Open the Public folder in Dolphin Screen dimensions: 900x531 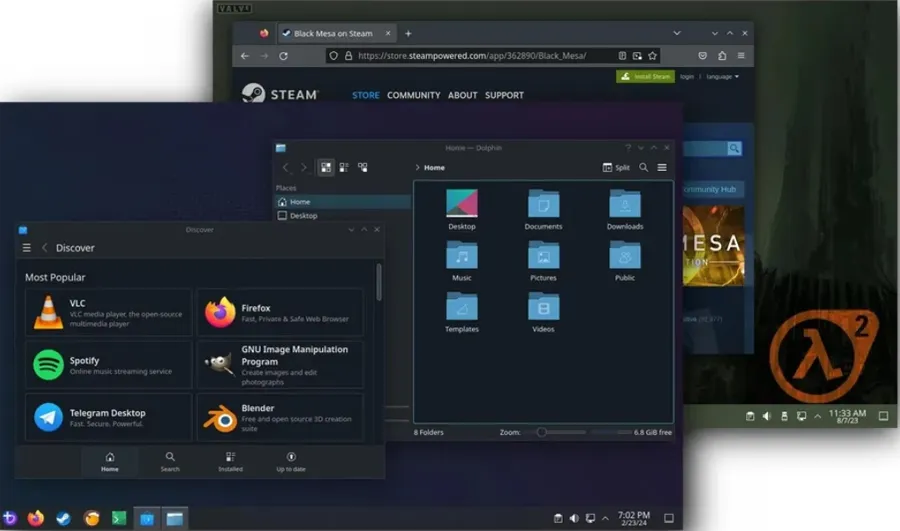pyautogui.click(x=624, y=261)
